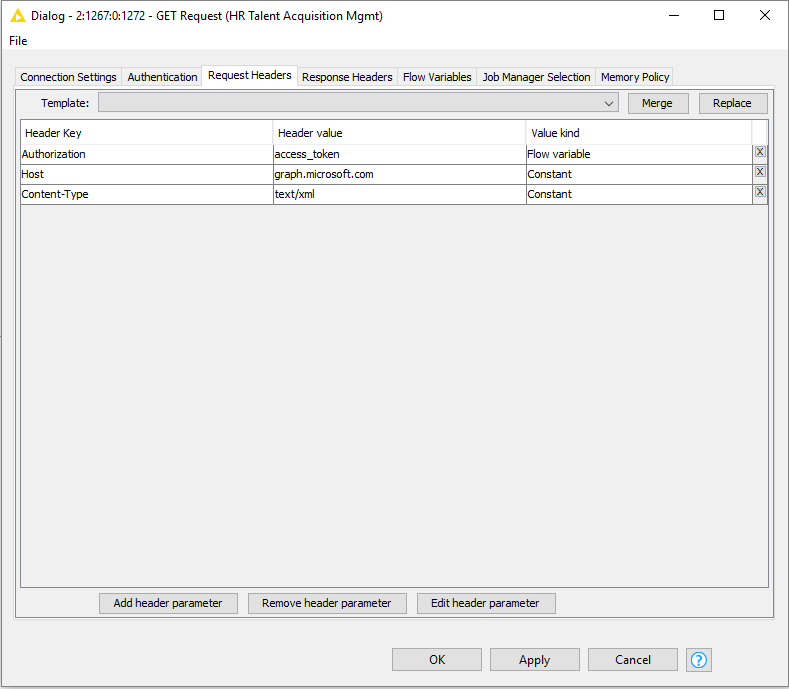Click the Apply button

(x=534, y=659)
